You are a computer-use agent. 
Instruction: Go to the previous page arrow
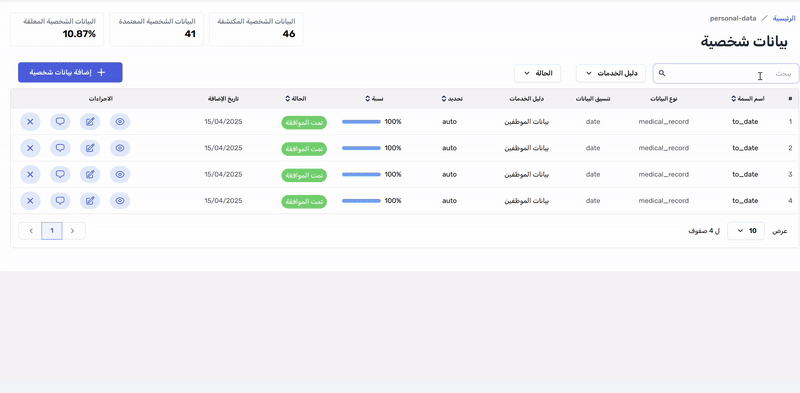tap(72, 231)
